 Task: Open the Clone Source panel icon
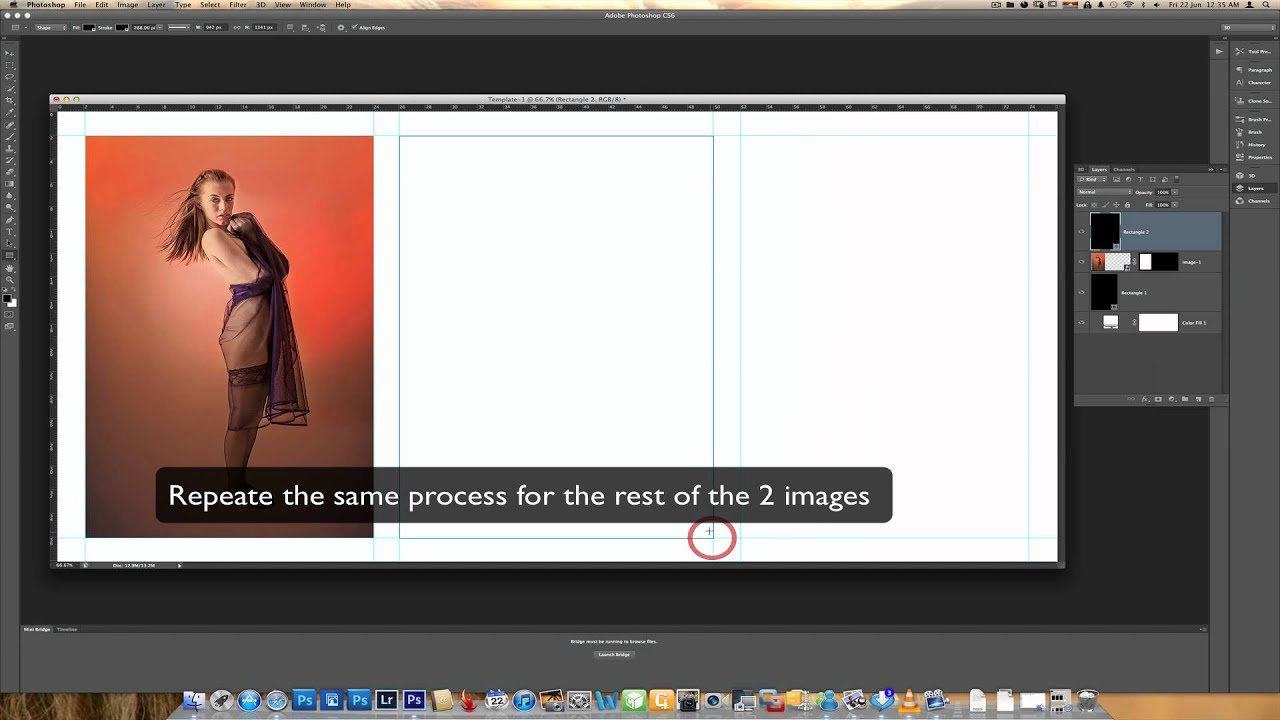[1240, 101]
